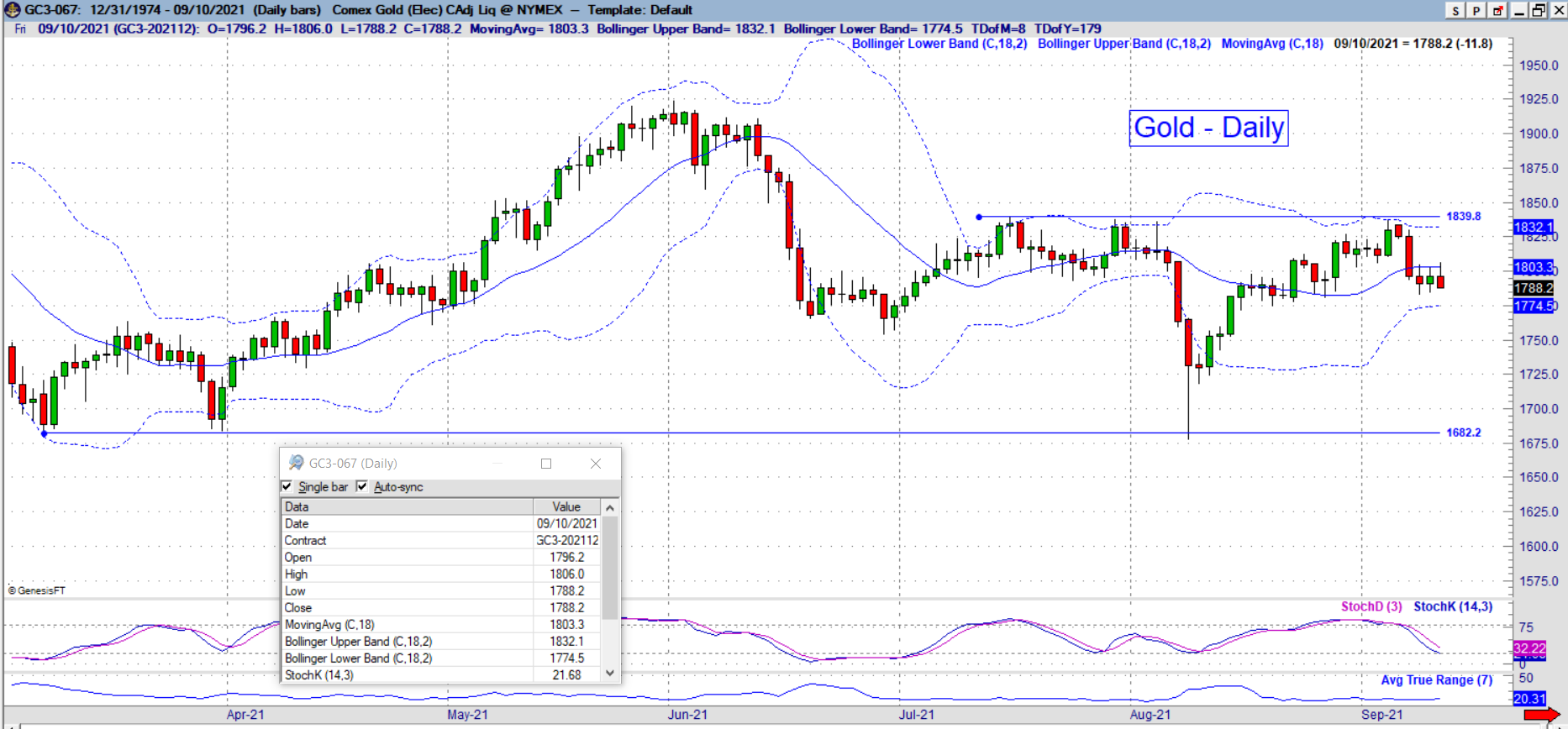Click the S button in the chart title bar
Image resolution: width=1568 pixels, height=729 pixels.
[x=1455, y=10]
